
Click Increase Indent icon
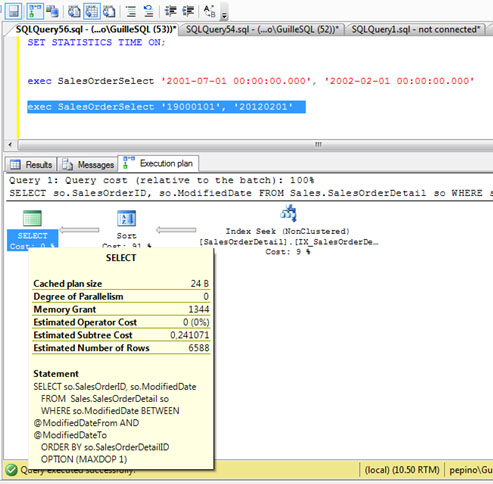coord(188,12)
